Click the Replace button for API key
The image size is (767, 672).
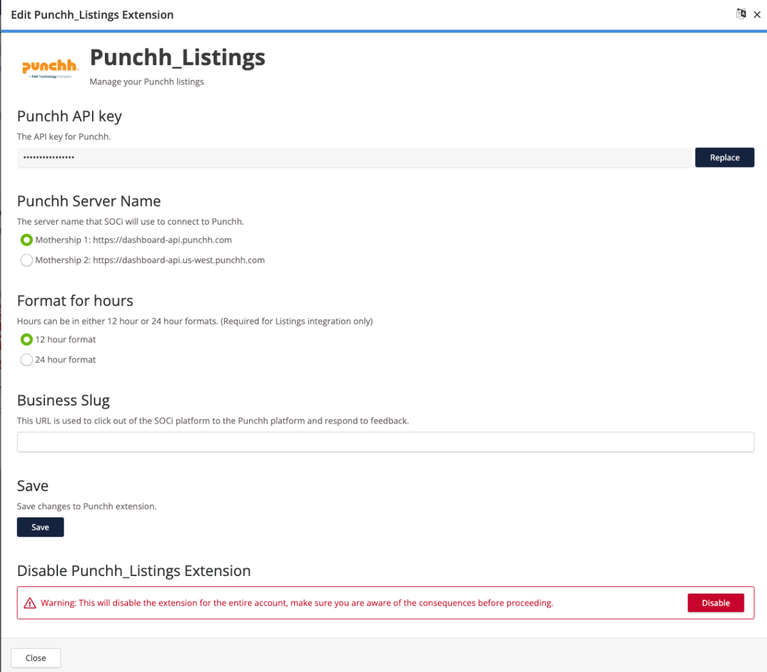pyautogui.click(x=724, y=157)
